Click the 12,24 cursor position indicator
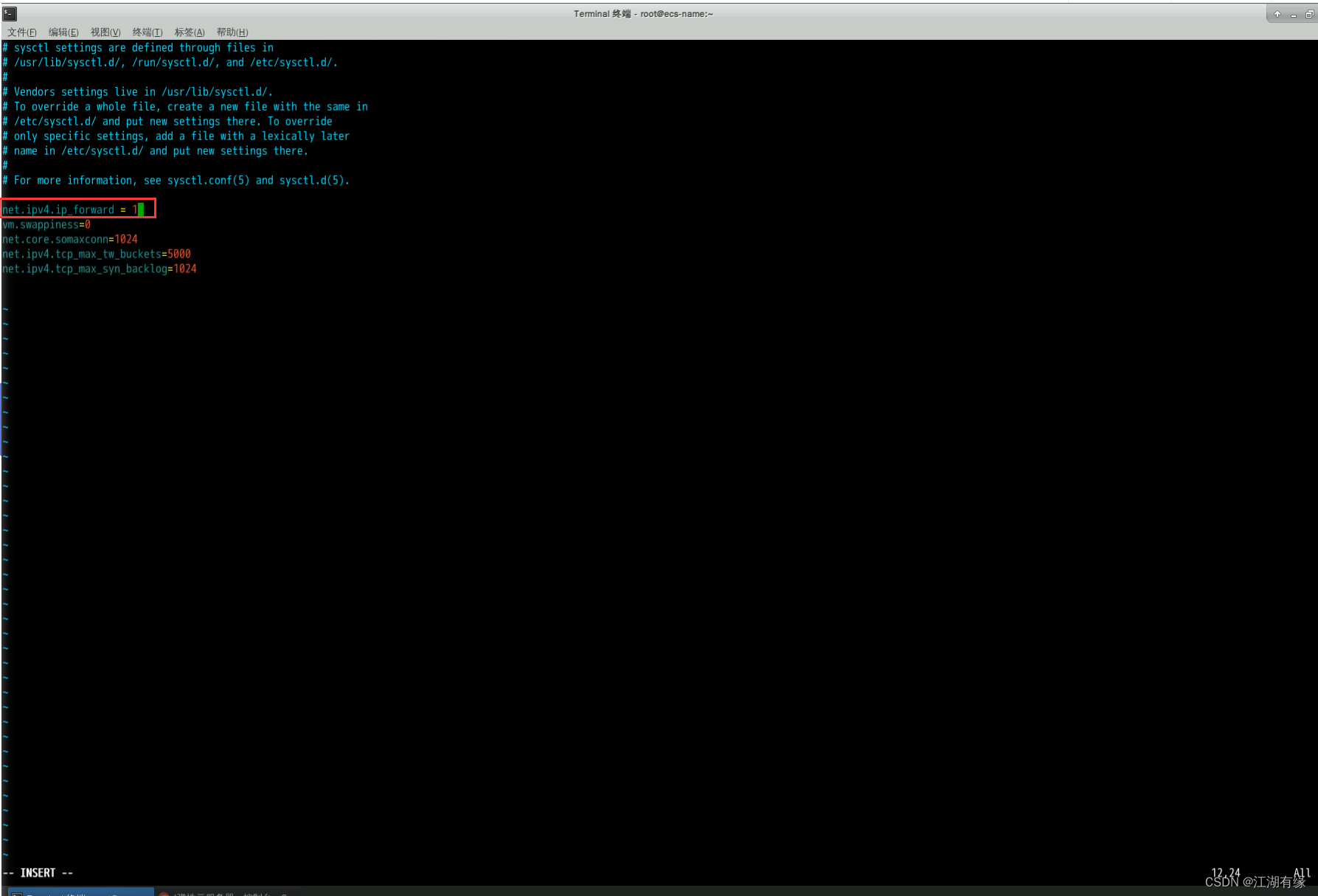Image resolution: width=1318 pixels, height=896 pixels. pyautogui.click(x=1226, y=872)
